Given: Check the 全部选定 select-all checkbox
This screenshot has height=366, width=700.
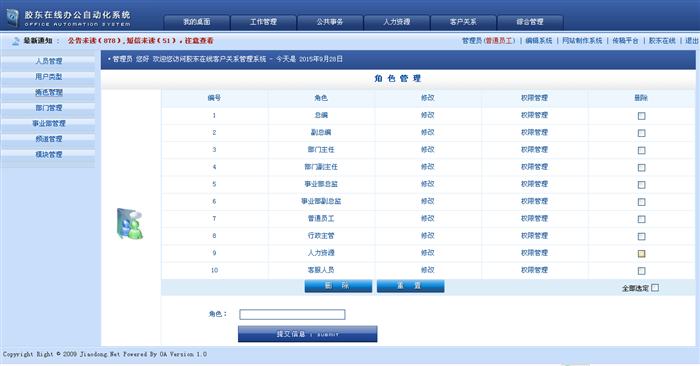Looking at the screenshot, I should (x=655, y=288).
